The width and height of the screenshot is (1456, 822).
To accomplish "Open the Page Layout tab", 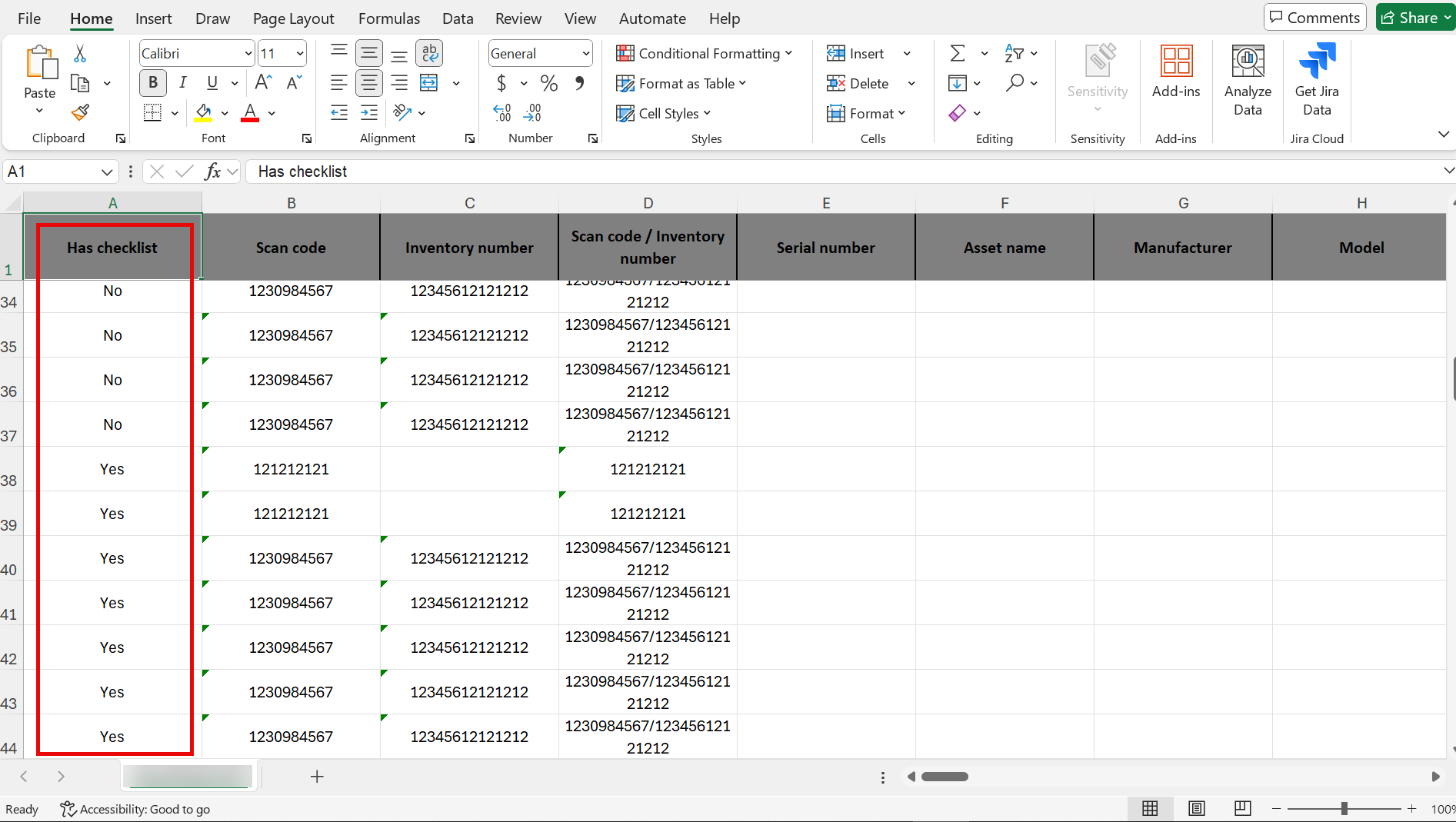I will tap(293, 18).
